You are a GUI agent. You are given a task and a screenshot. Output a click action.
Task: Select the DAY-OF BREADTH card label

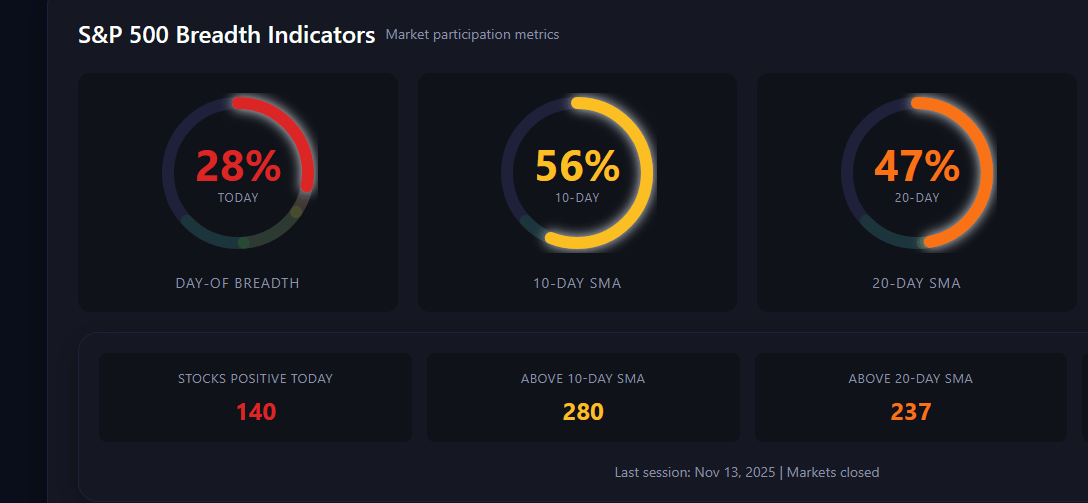point(238,283)
